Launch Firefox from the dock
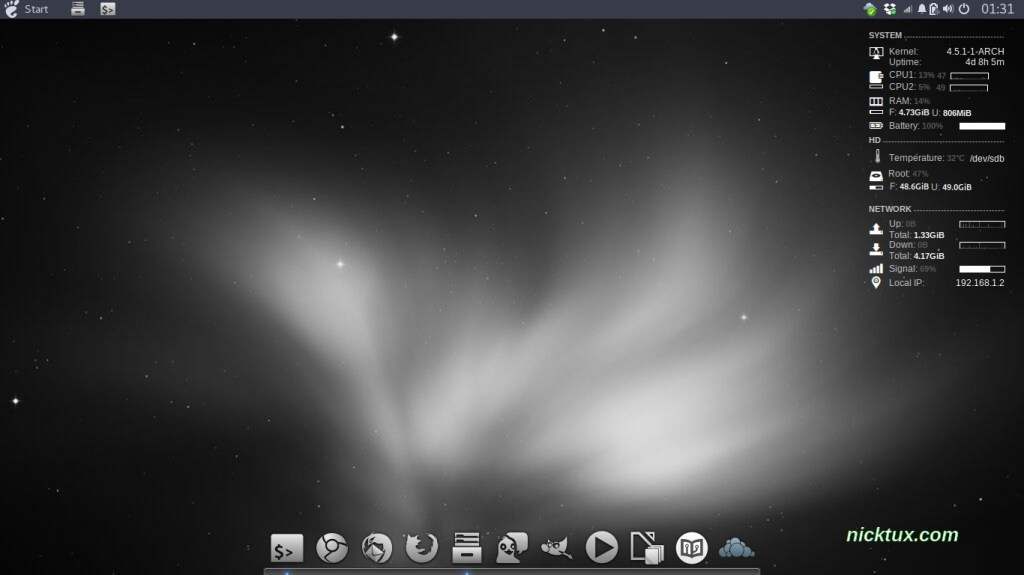Image resolution: width=1024 pixels, height=575 pixels. click(x=421, y=548)
